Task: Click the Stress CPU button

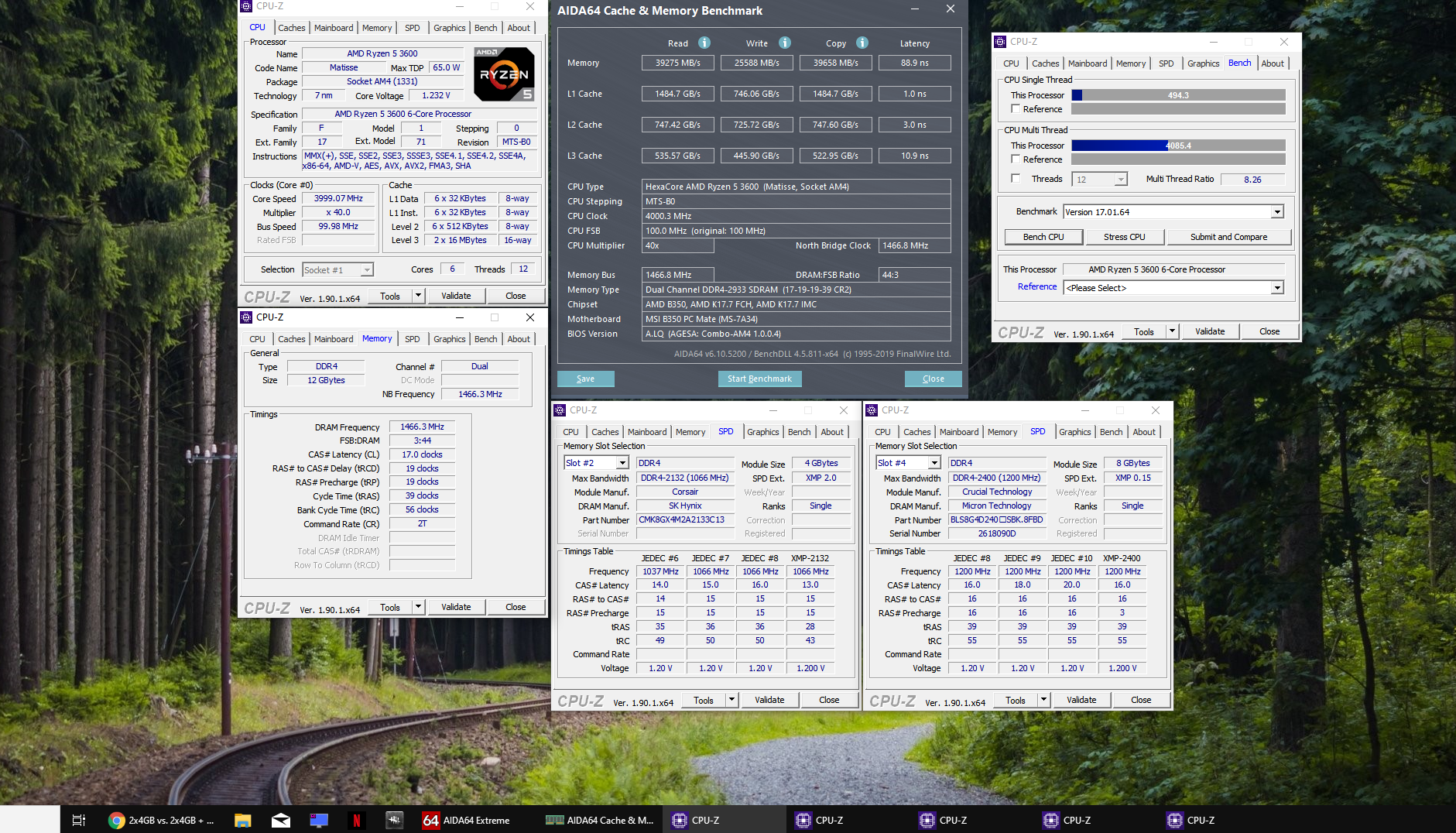Action: [1125, 237]
